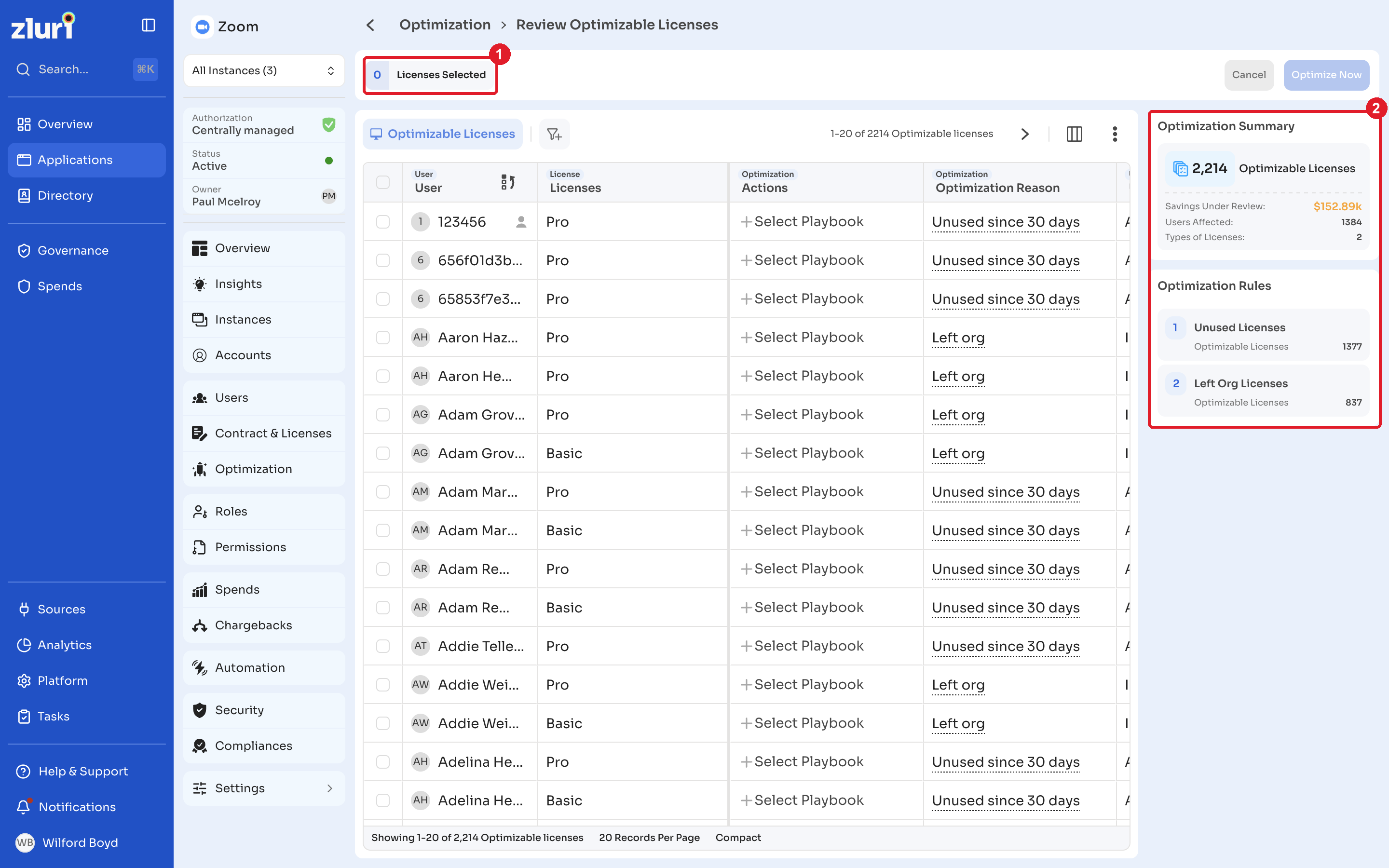
Task: Select the Optimizable Licenses tab
Action: click(443, 134)
